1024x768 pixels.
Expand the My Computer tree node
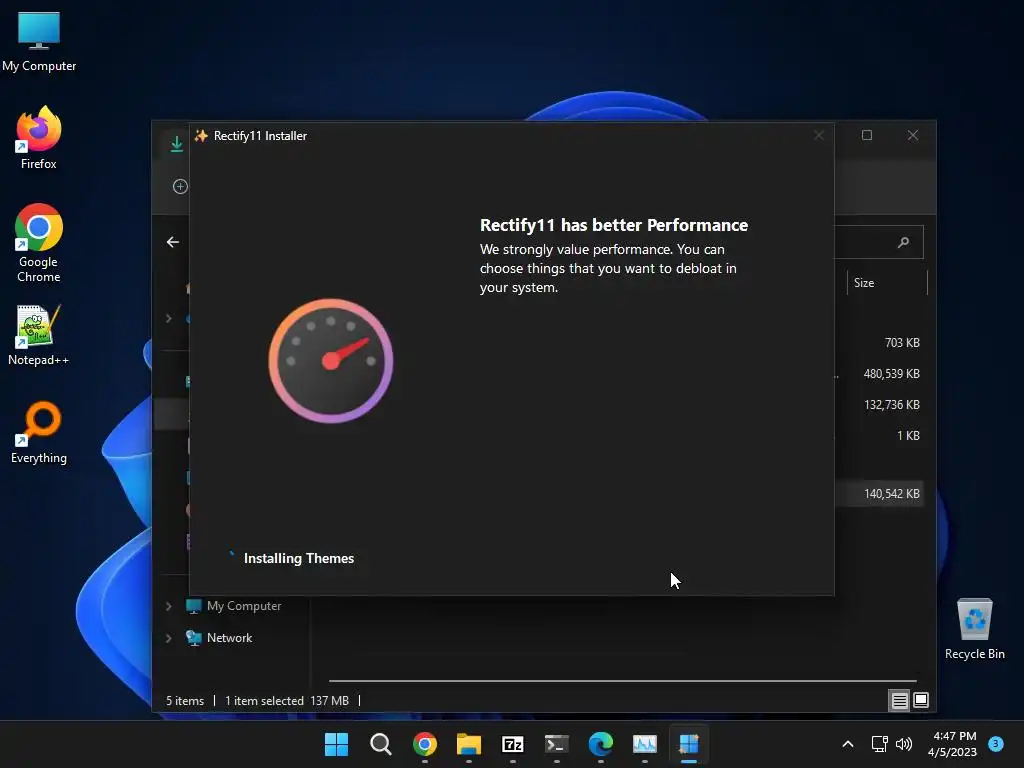coord(168,606)
